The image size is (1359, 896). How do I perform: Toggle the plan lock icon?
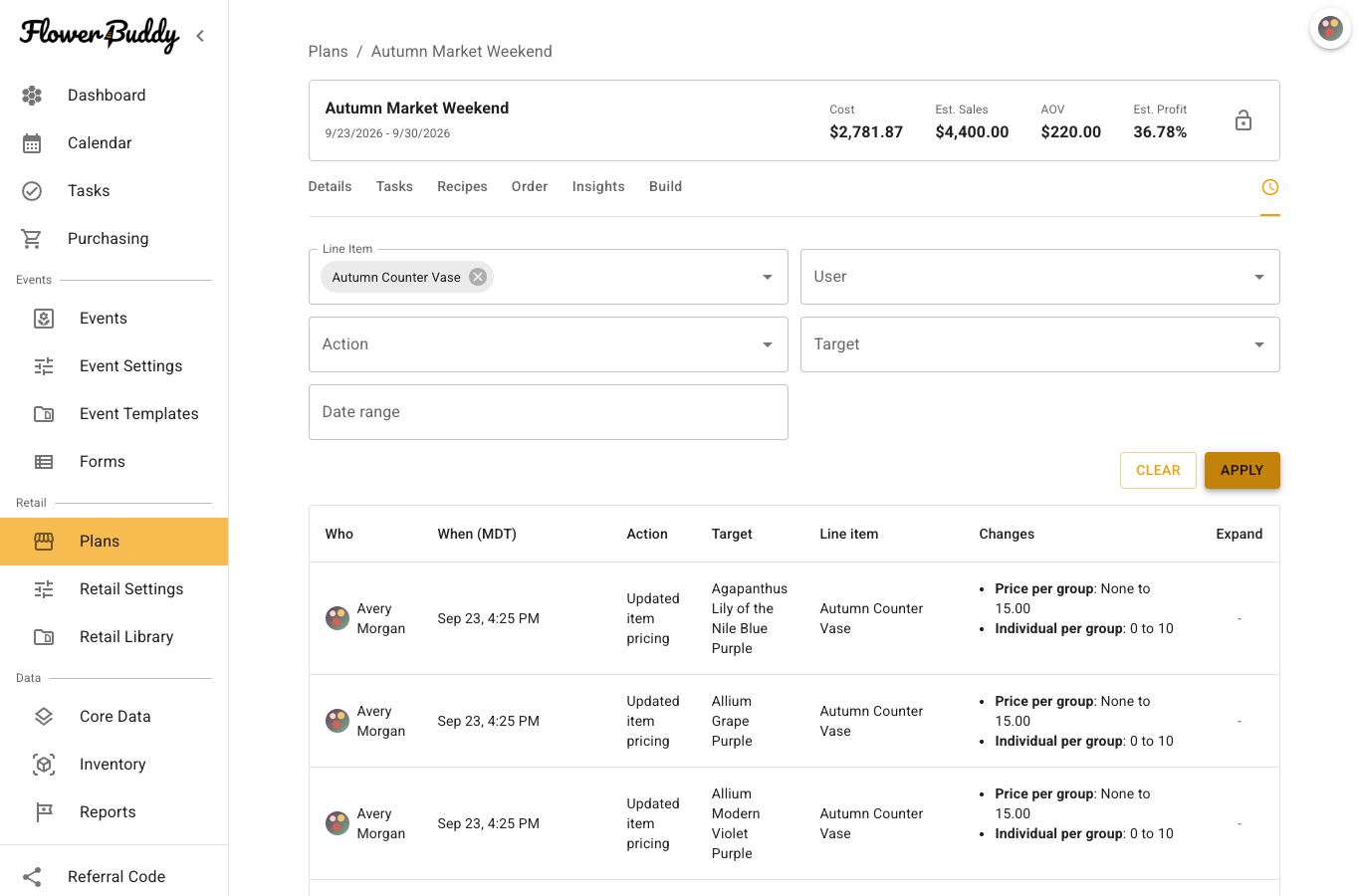pos(1244,120)
